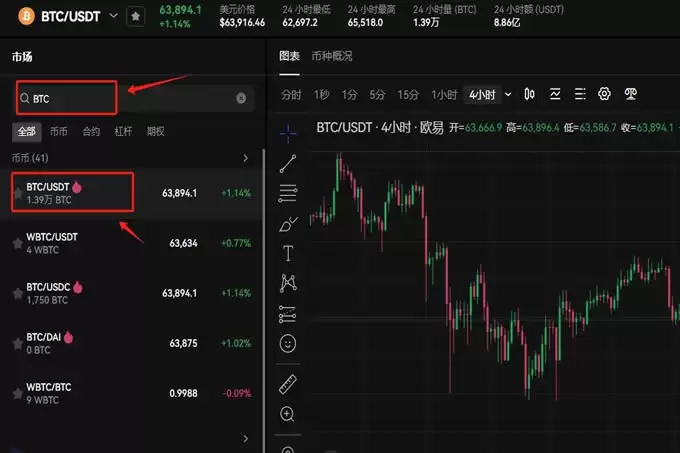680x453 pixels.
Task: Click the BTC search input field
Action: 130,98
